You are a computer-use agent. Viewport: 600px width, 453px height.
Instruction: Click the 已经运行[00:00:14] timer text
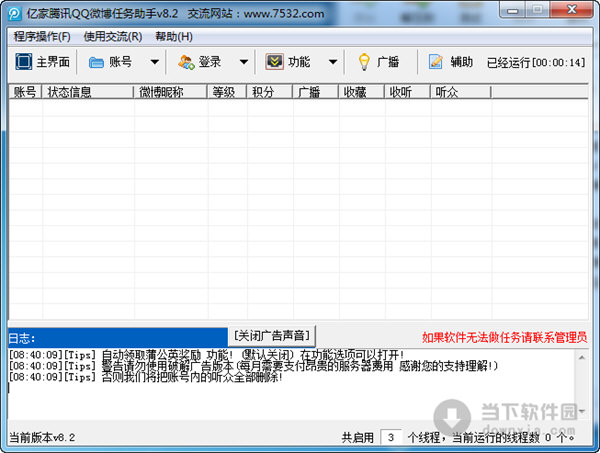click(x=536, y=62)
